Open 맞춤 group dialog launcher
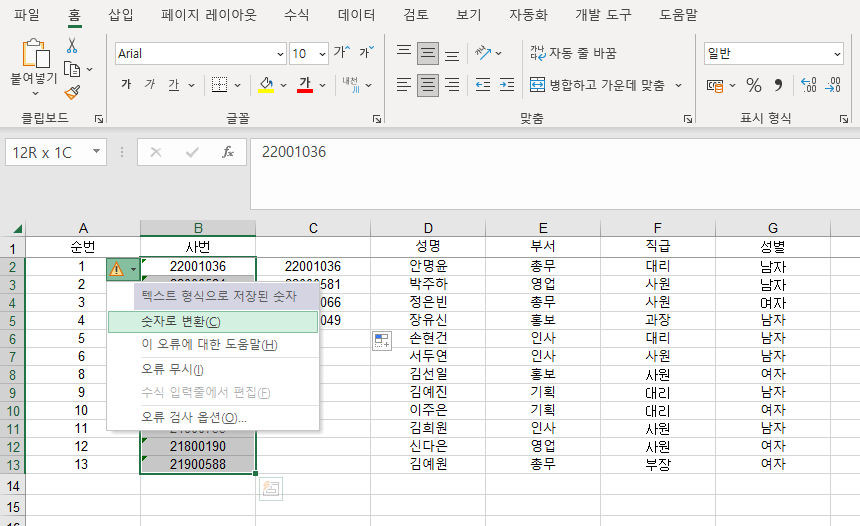 point(688,118)
